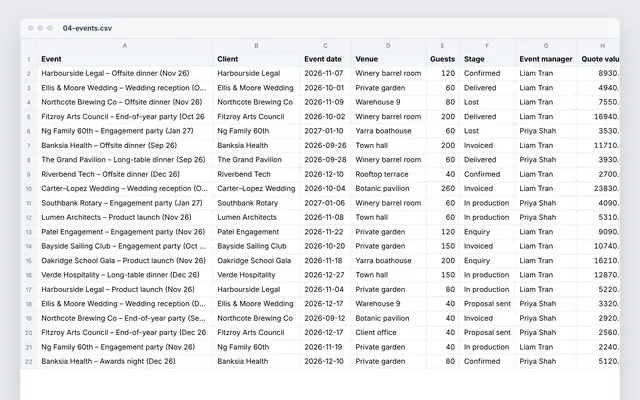Click the 'Event' header cell
640x400 pixels.
click(125, 59)
